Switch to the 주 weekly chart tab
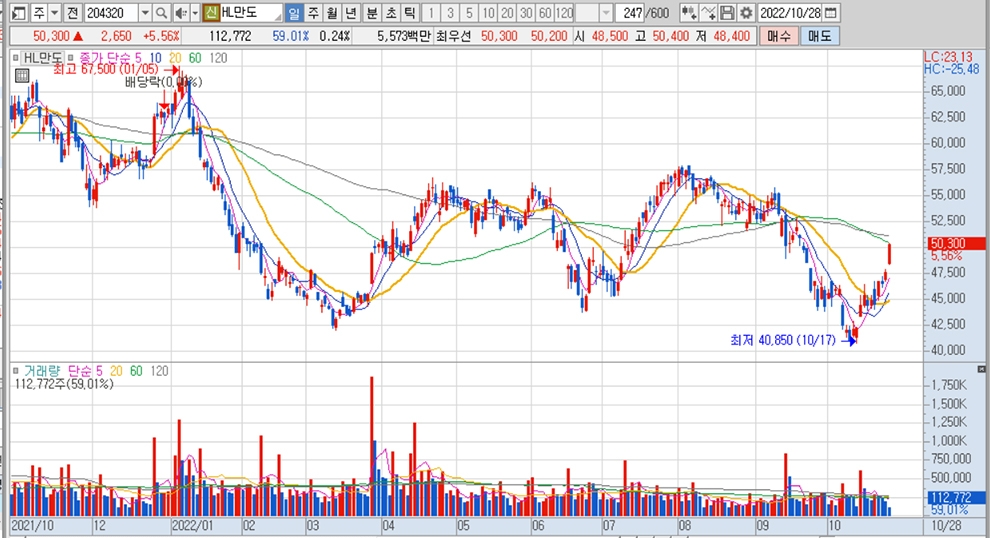 (x=313, y=13)
